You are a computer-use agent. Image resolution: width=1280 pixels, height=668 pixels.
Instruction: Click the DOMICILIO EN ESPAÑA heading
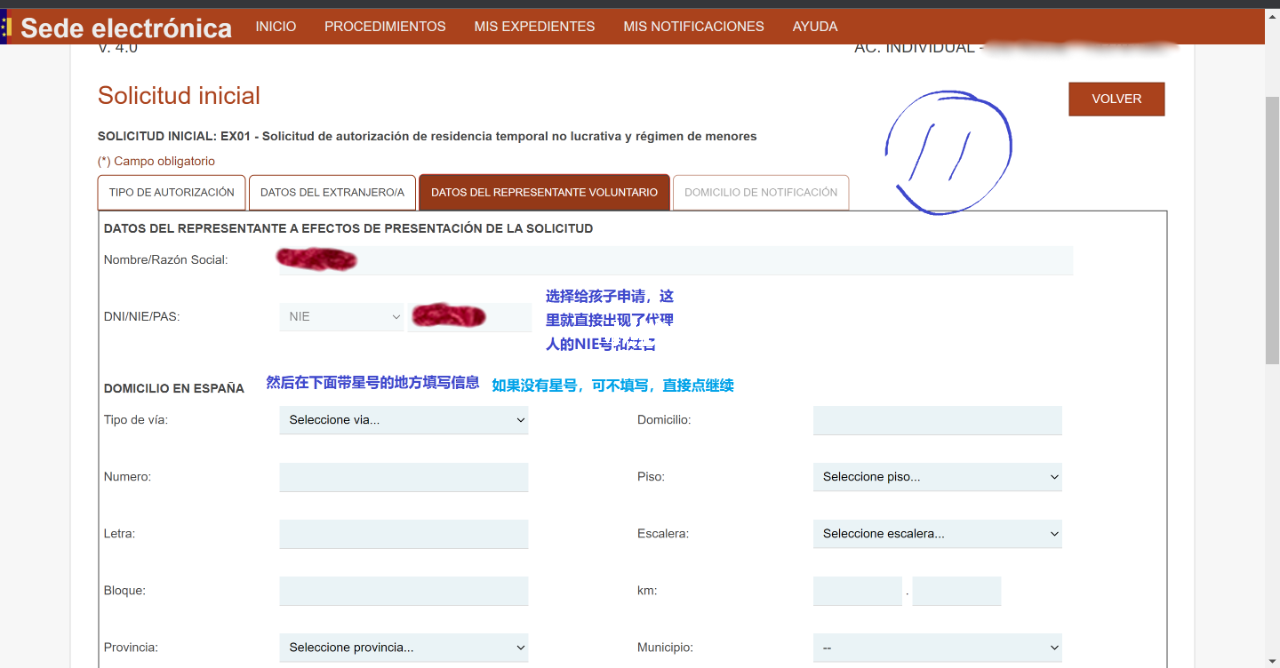(x=174, y=388)
